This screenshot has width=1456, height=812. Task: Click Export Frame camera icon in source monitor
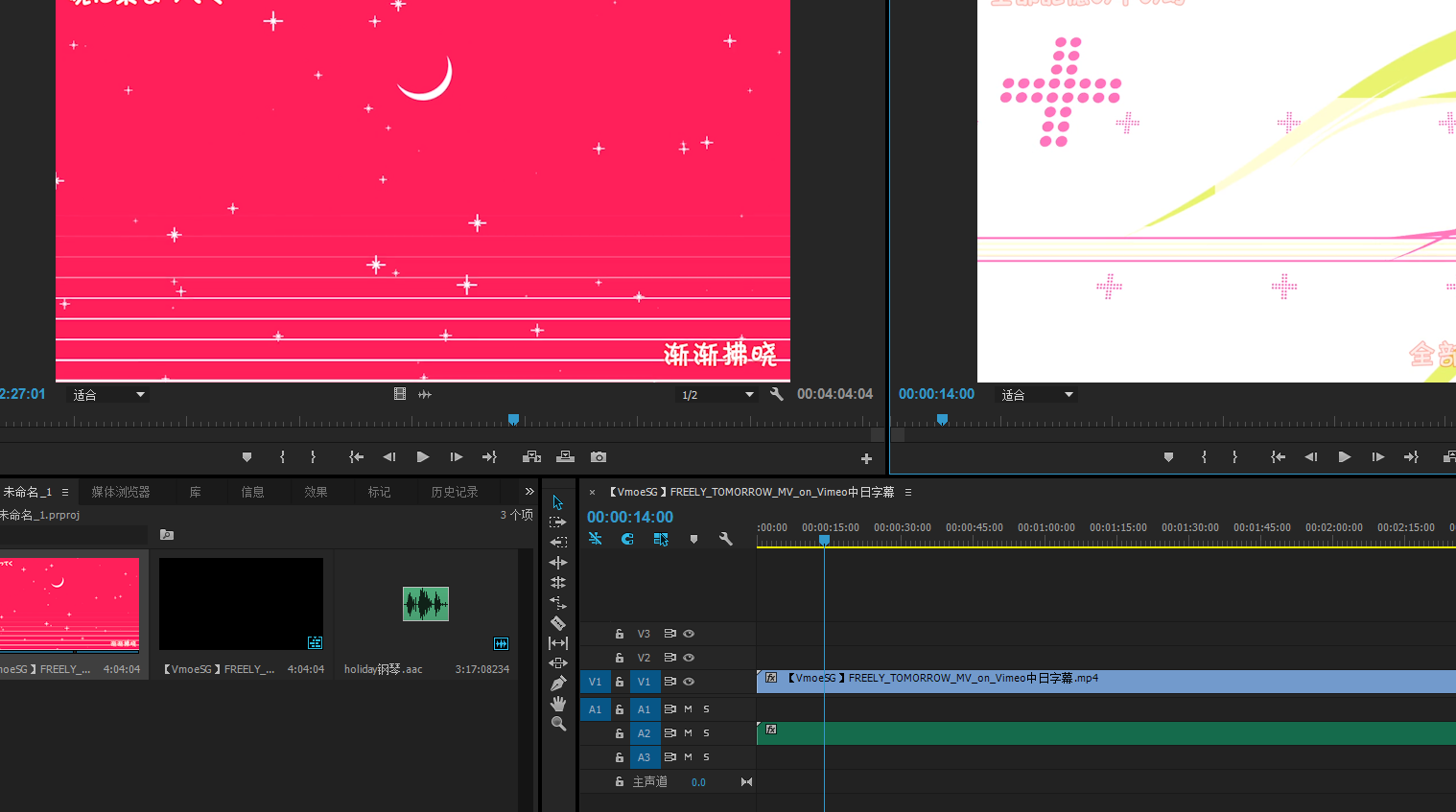click(x=599, y=457)
